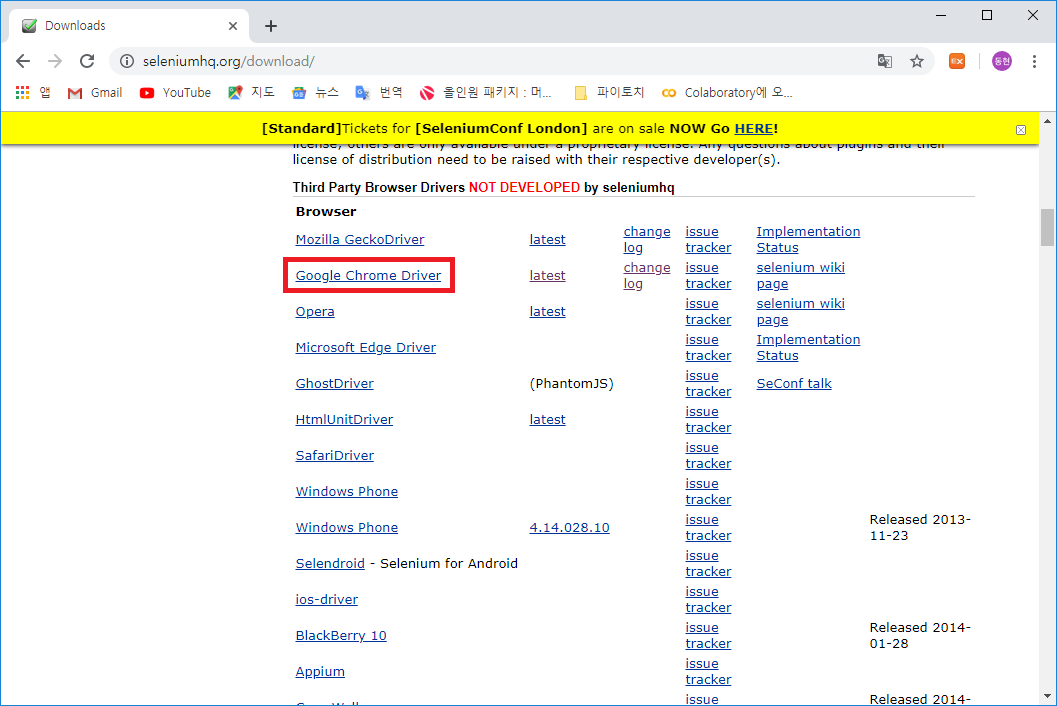
Task: Open the Opera driver link
Action: pyautogui.click(x=315, y=312)
